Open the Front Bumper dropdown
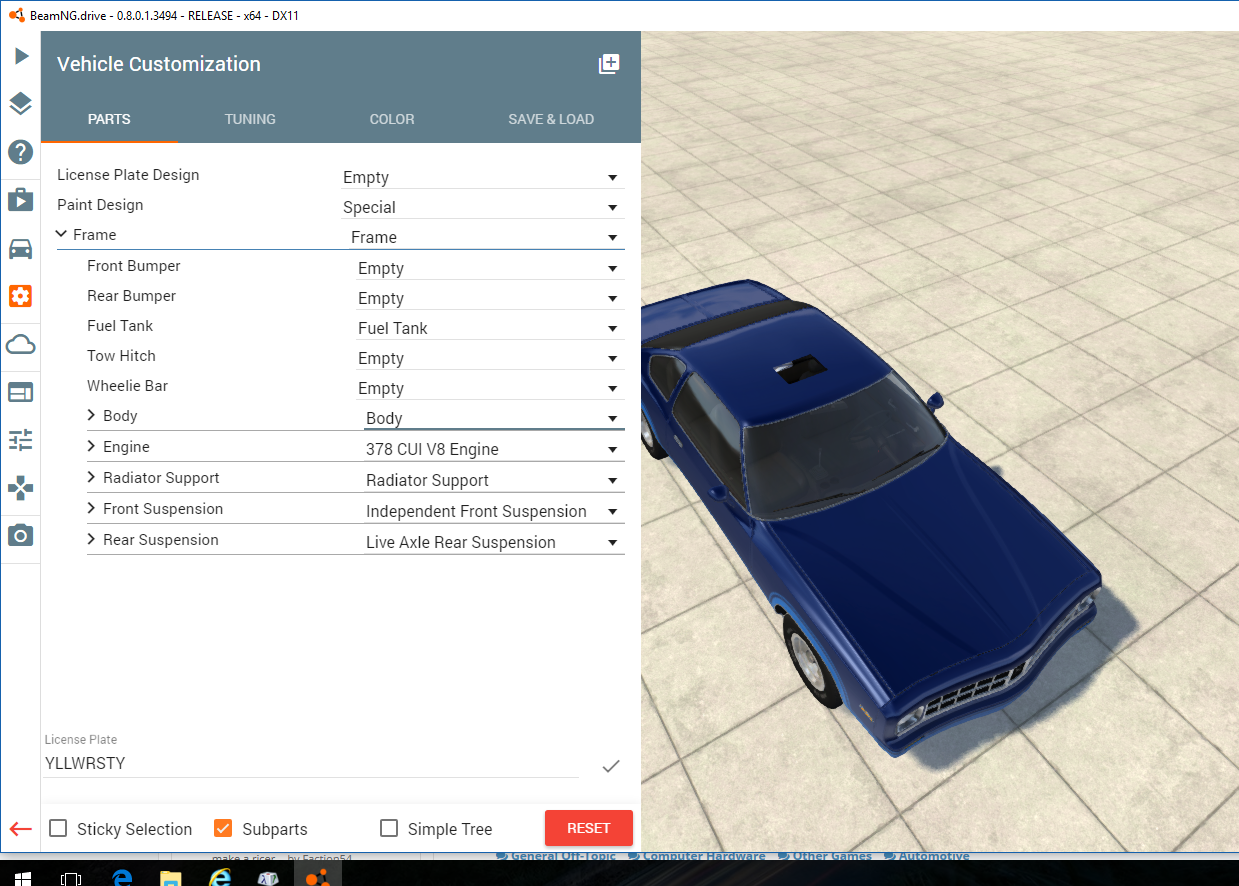Image resolution: width=1239 pixels, height=886 pixels. pyautogui.click(x=490, y=268)
